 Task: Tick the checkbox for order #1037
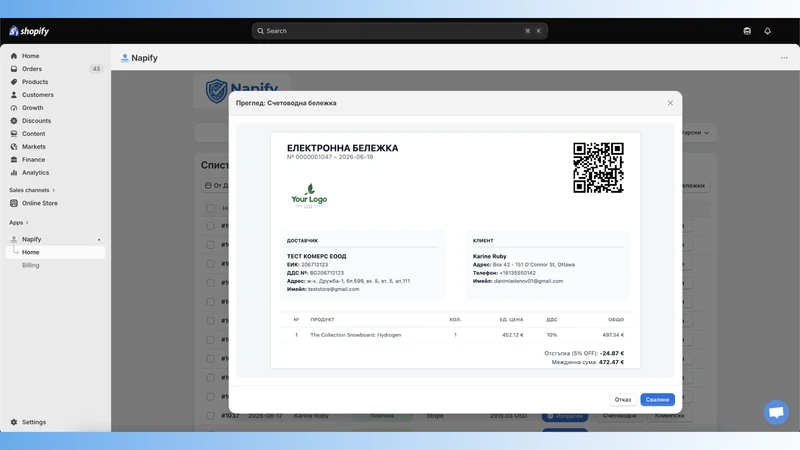pos(210,416)
